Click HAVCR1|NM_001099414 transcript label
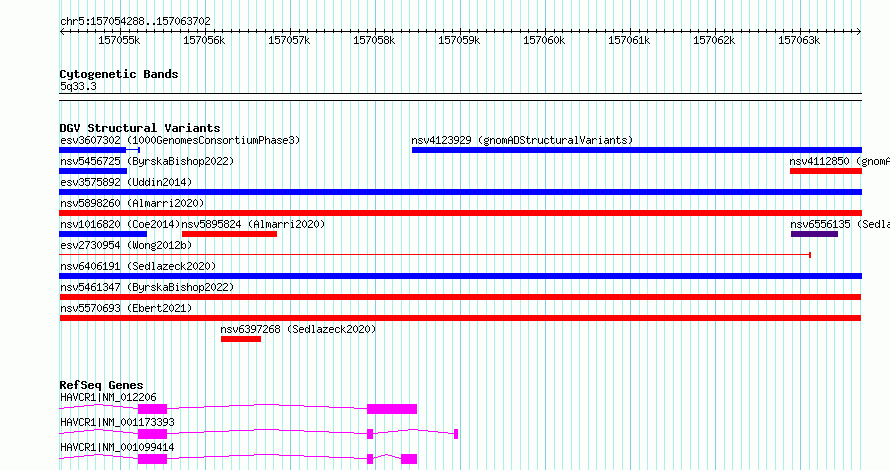Viewport: 890px width, 470px height. point(117,447)
